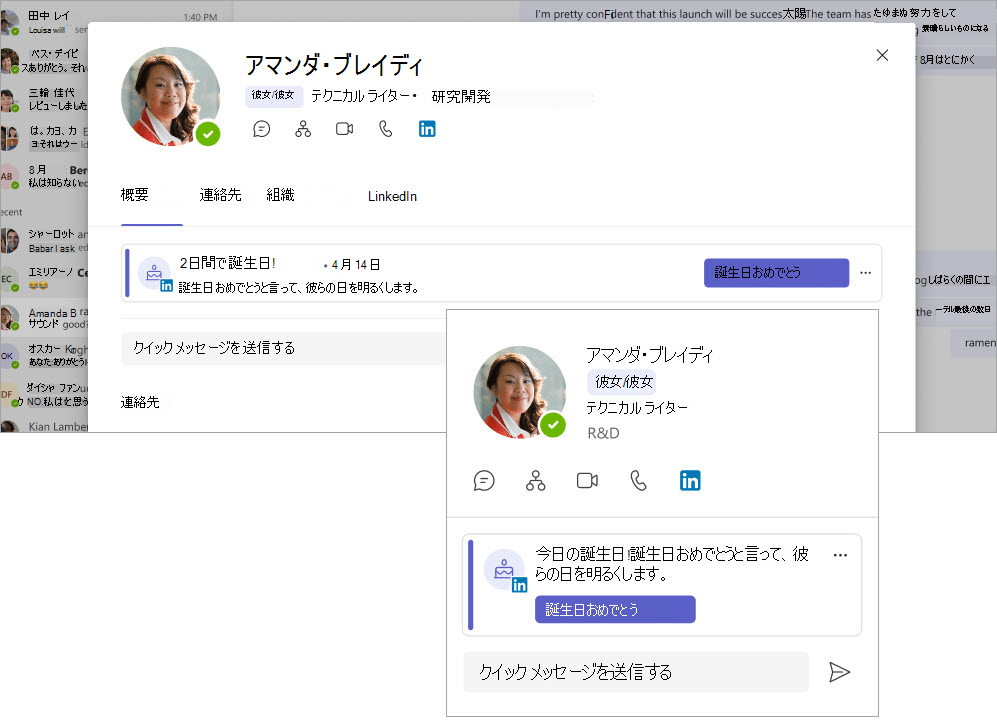
Task: Click quick message field in large card
Action: point(284,348)
